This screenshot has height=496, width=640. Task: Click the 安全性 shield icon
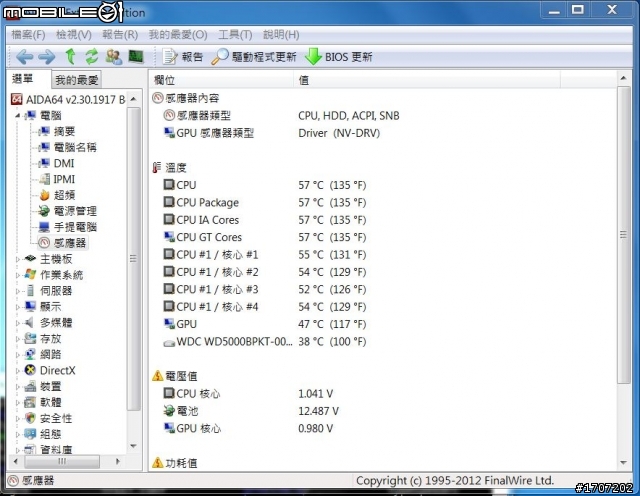click(30, 418)
